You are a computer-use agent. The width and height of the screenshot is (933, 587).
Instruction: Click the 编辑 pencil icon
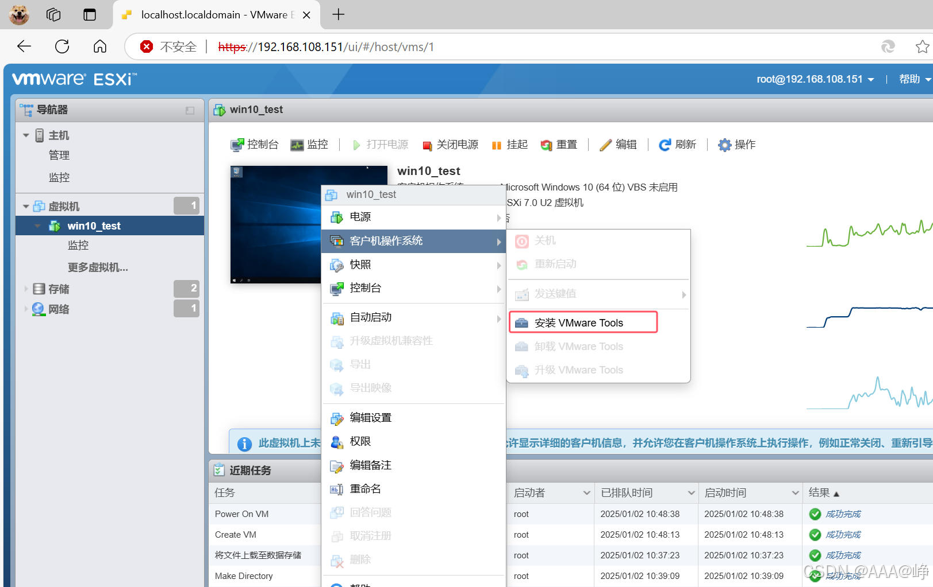[x=605, y=145]
